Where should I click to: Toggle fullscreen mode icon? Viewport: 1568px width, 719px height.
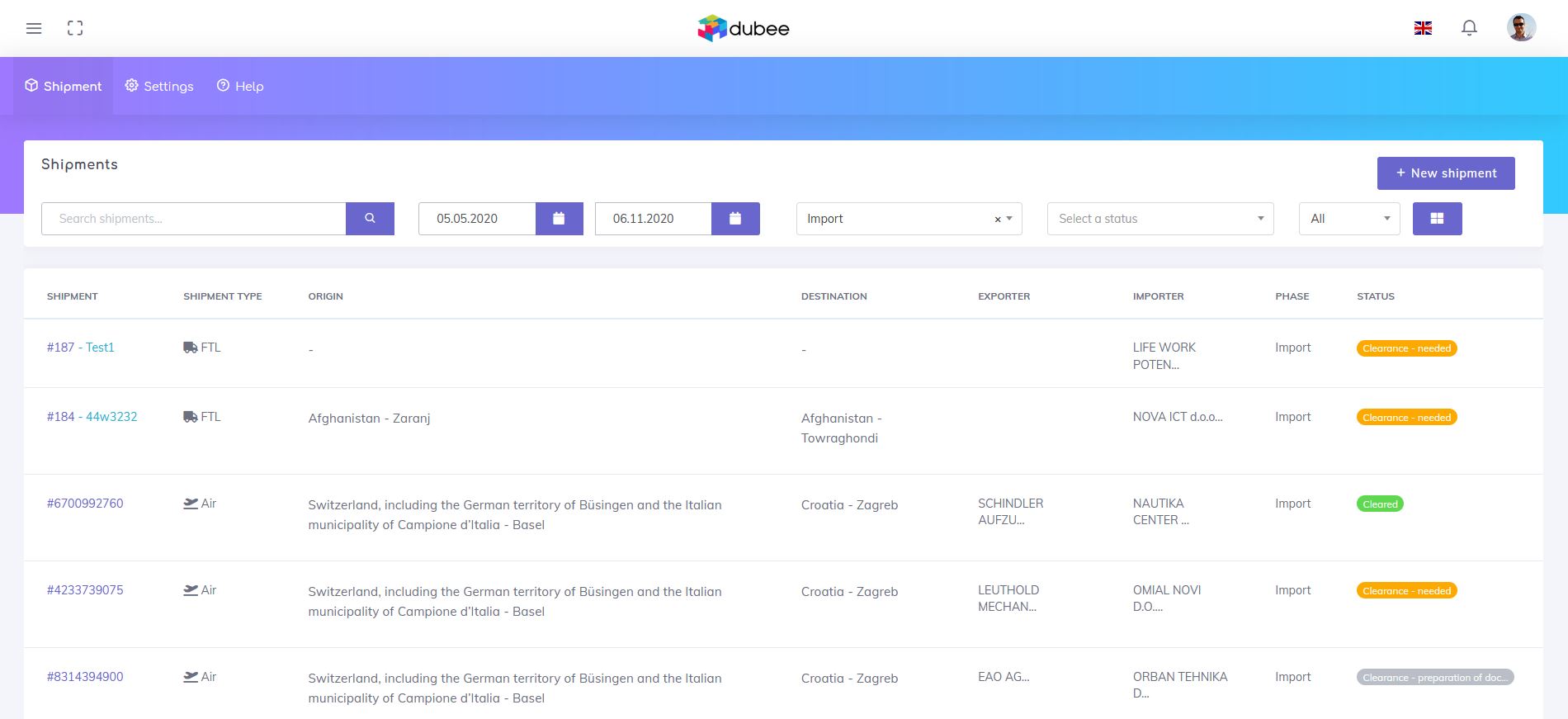pyautogui.click(x=75, y=28)
